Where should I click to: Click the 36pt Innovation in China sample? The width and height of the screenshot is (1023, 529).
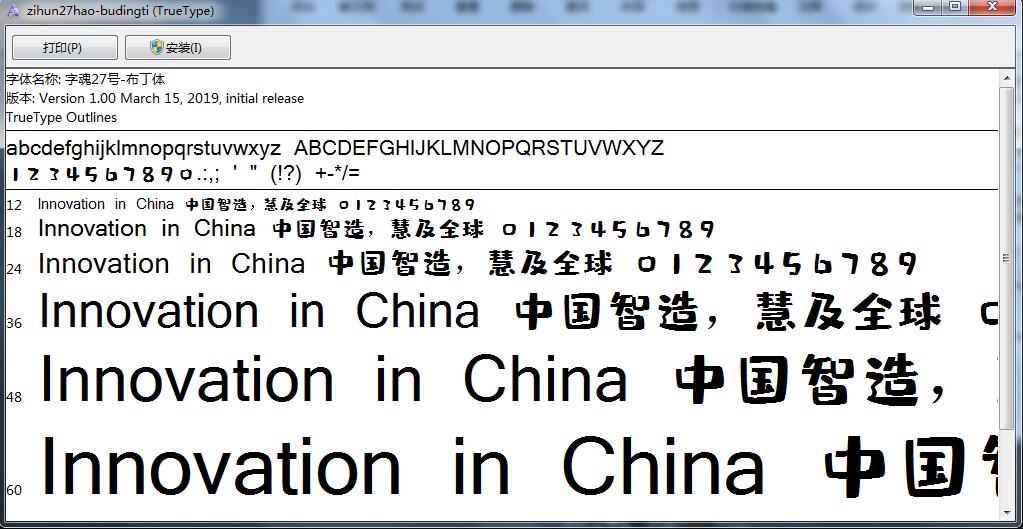coord(259,311)
